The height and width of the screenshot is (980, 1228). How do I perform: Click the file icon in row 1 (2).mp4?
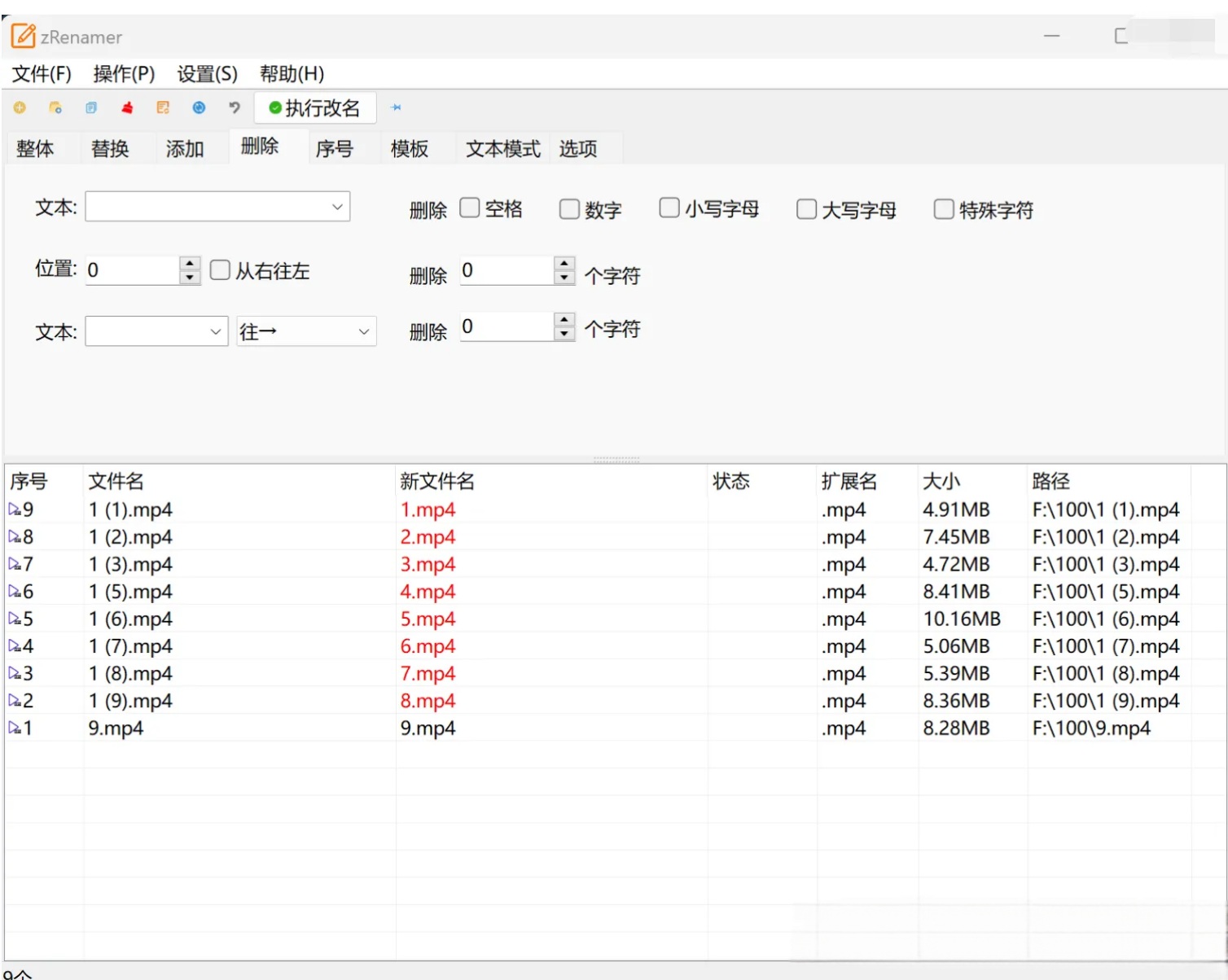(15, 537)
